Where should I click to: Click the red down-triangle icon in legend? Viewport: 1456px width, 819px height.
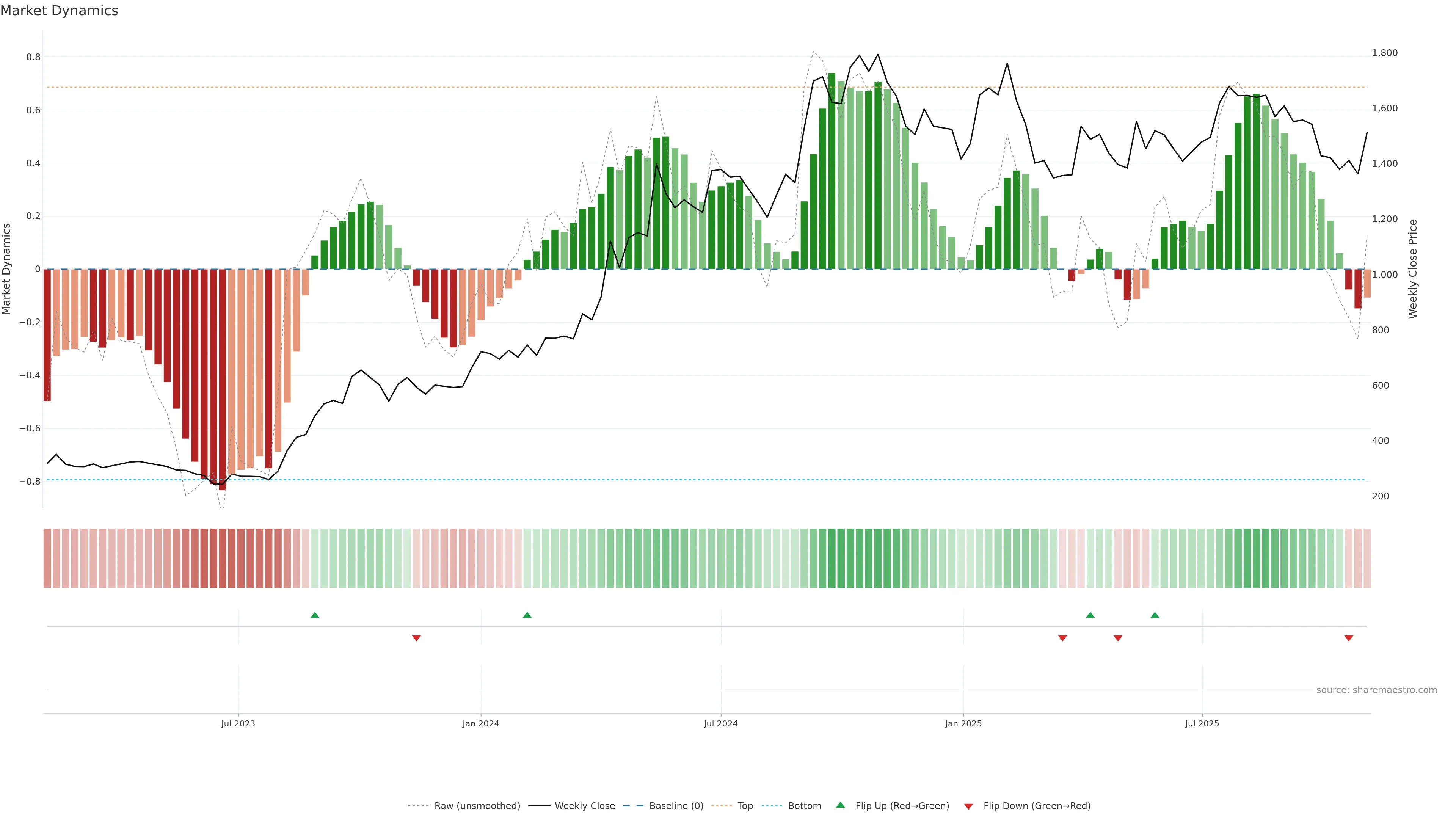pos(968,806)
